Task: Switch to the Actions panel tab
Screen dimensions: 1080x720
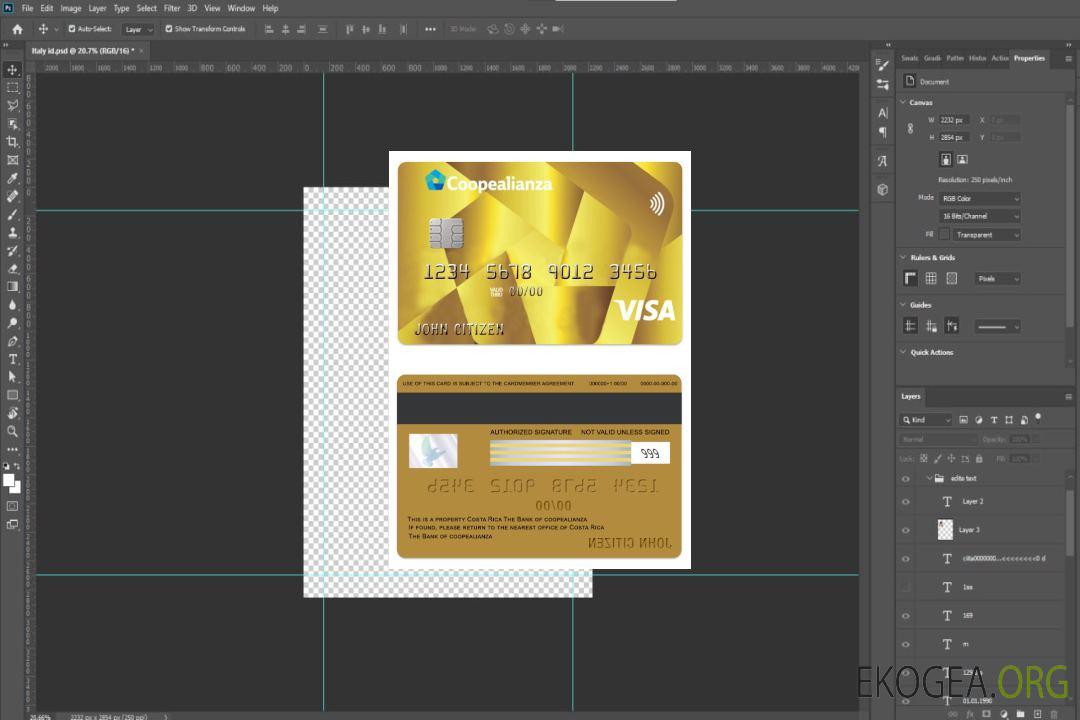Action: click(999, 59)
